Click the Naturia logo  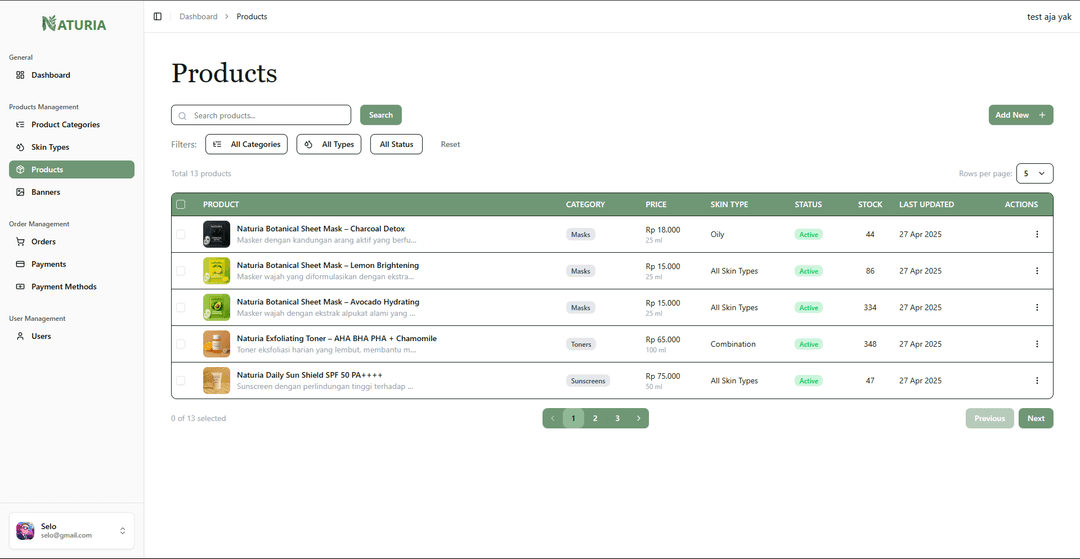coord(74,24)
